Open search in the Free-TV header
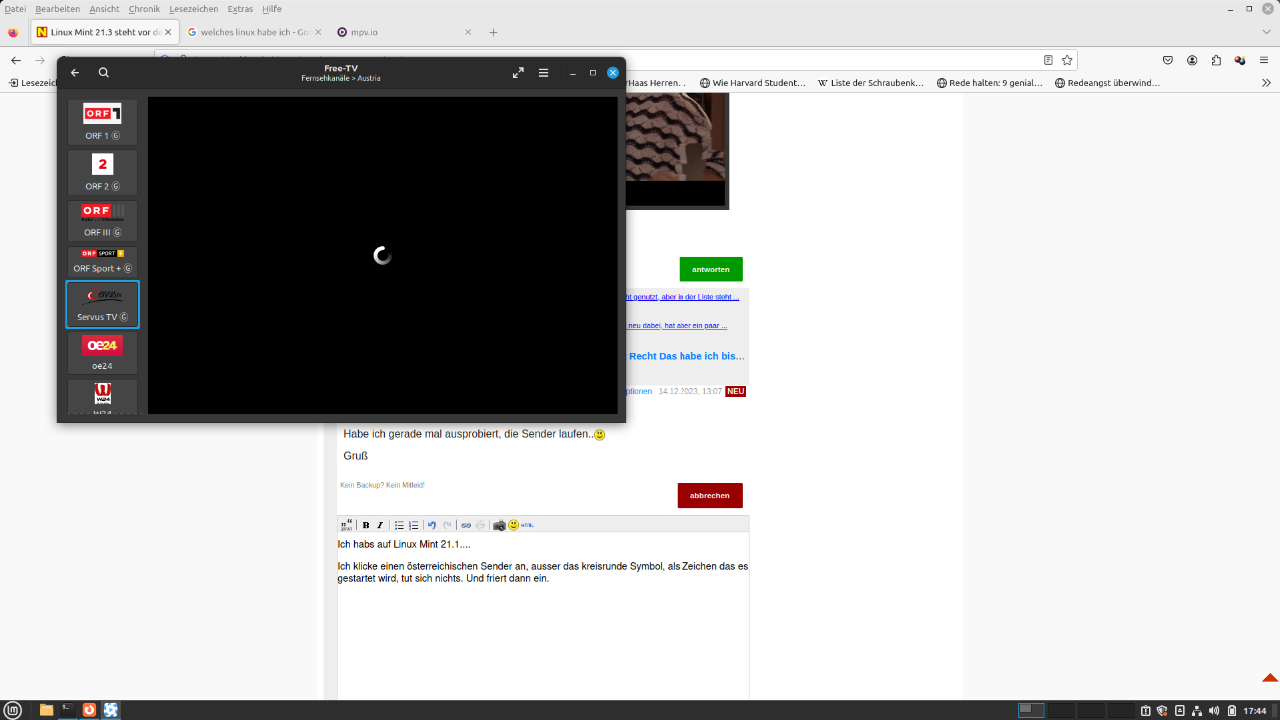This screenshot has width=1280, height=720. (104, 73)
